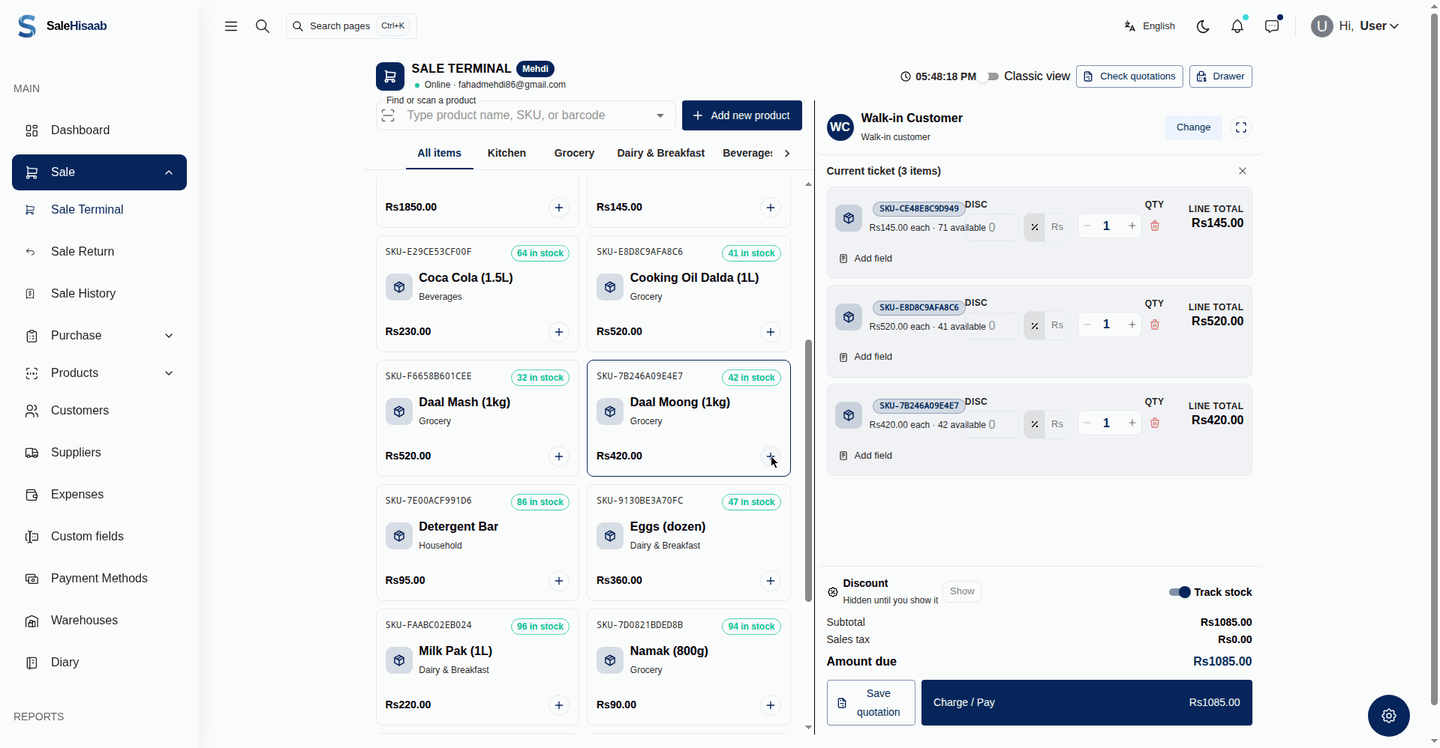Switch to dark mode via moon icon

[1203, 26]
